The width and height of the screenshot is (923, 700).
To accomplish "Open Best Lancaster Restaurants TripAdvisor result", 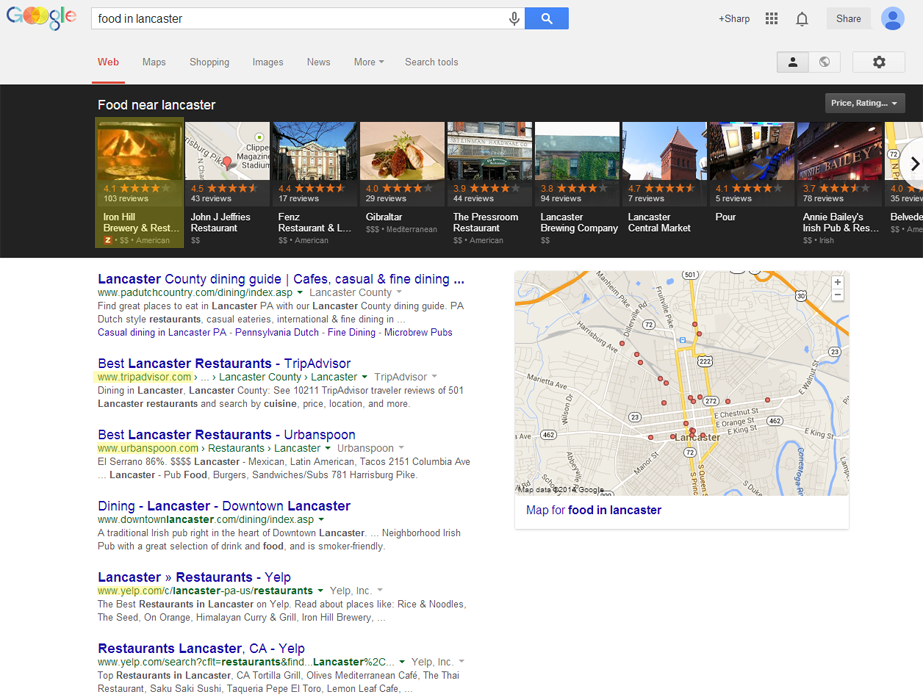I will click(224, 364).
